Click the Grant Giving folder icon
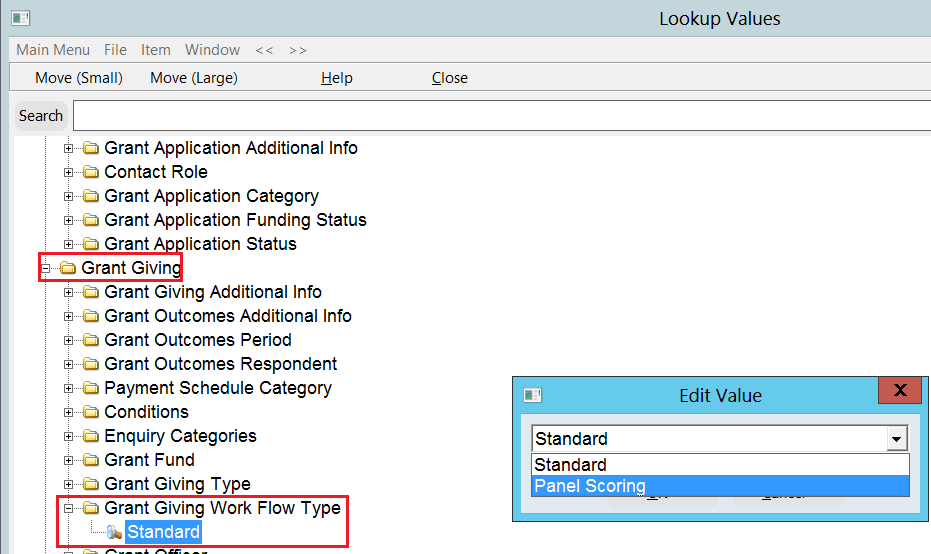This screenshot has width=931, height=554. (x=68, y=268)
